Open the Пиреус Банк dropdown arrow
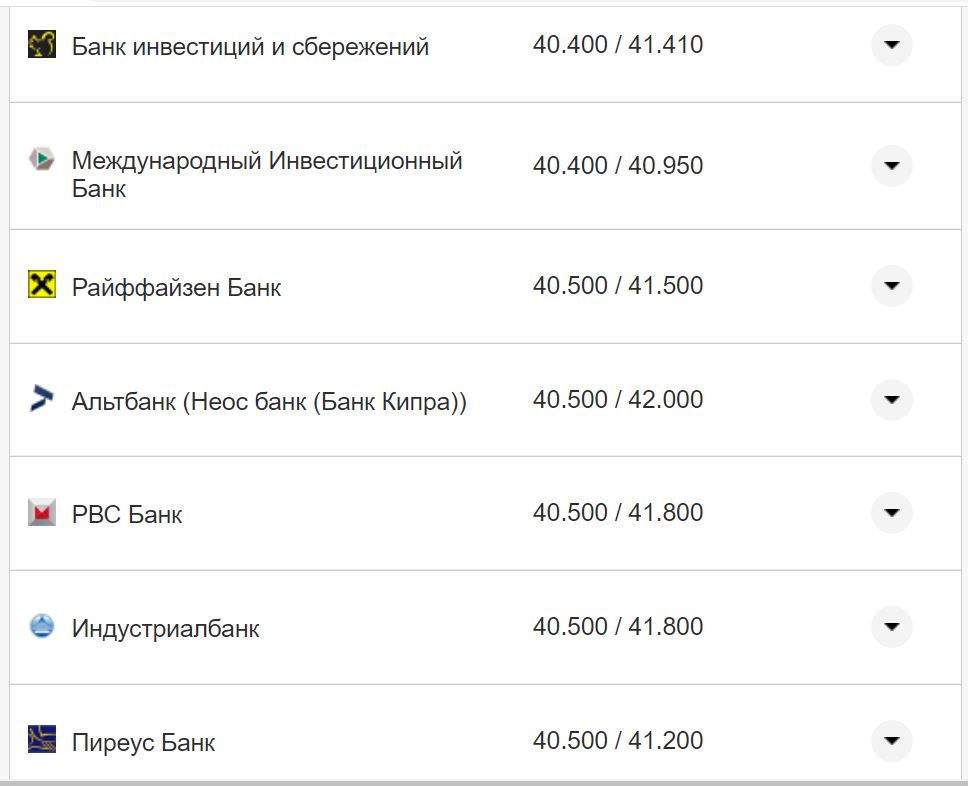The height and width of the screenshot is (786, 968). pos(890,741)
